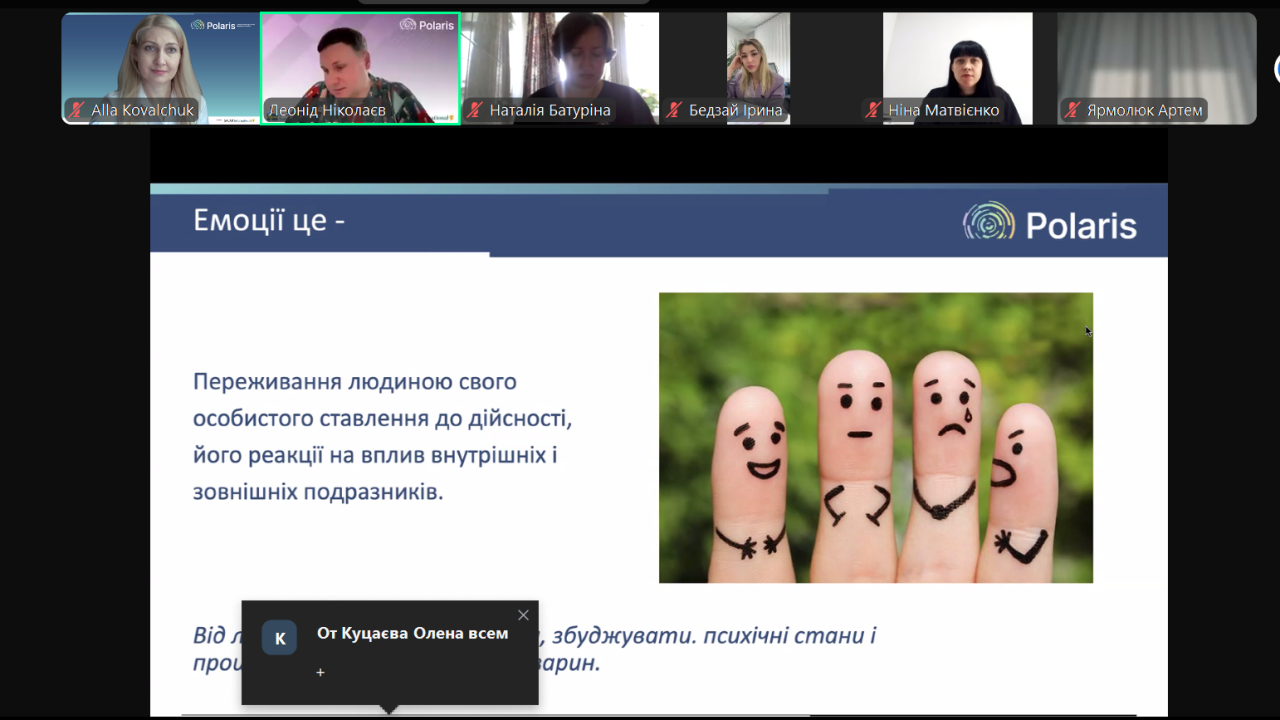Screen dimensions: 1280x720
Task: Click the plus message text in notification
Action: [x=320, y=673]
